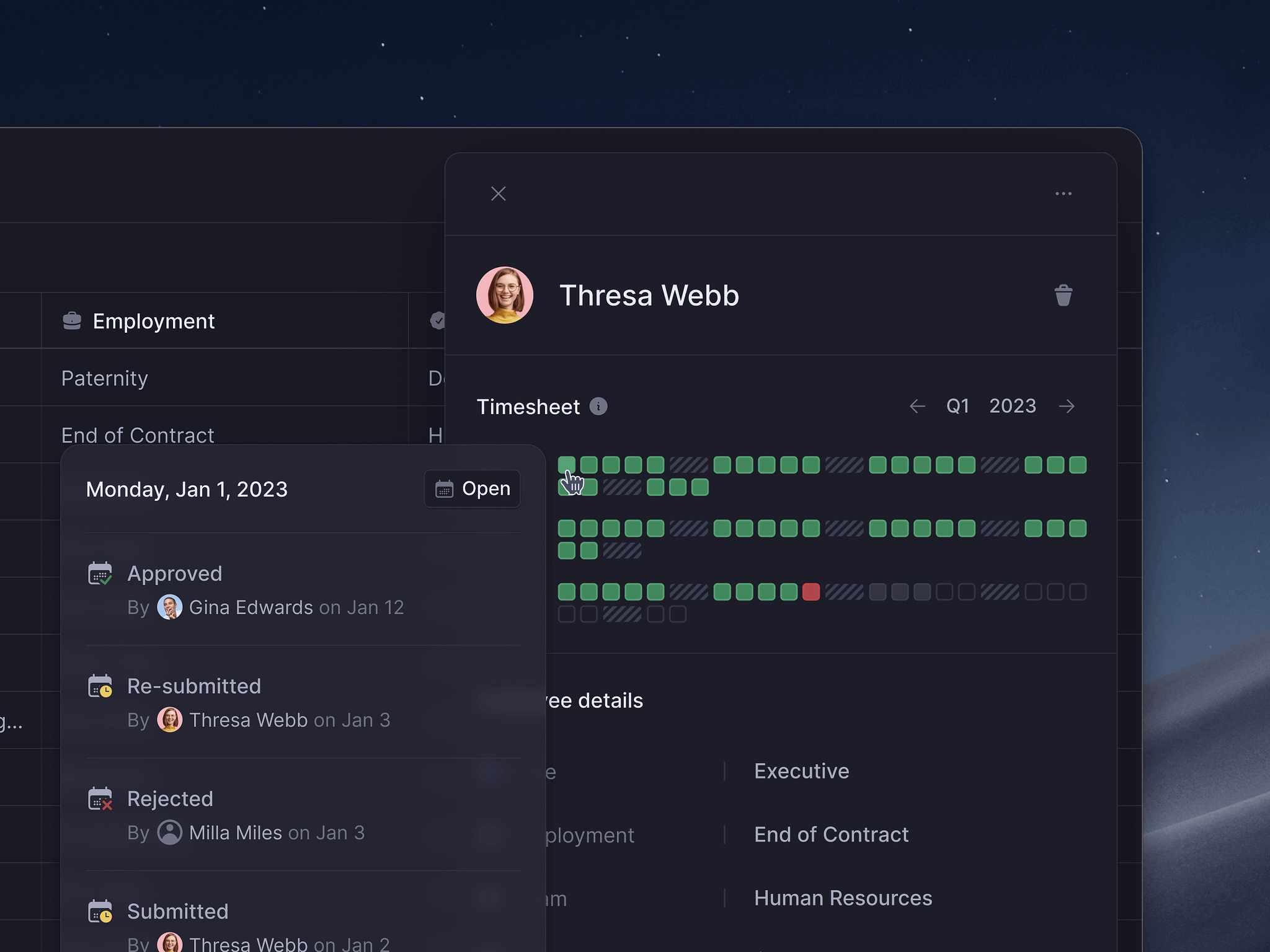Screen dimensions: 1270x952
Task: Select the Paternity table row
Action: tap(104, 378)
